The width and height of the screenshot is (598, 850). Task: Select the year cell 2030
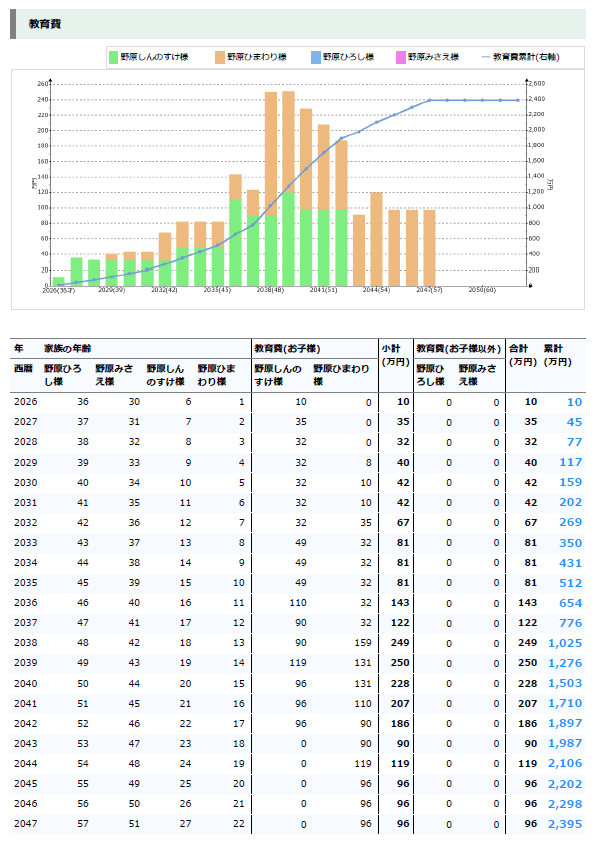[26, 482]
